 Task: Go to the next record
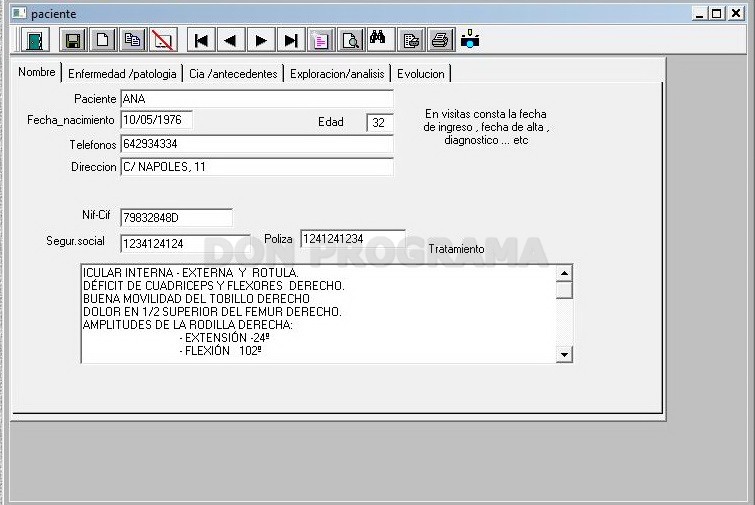point(261,40)
